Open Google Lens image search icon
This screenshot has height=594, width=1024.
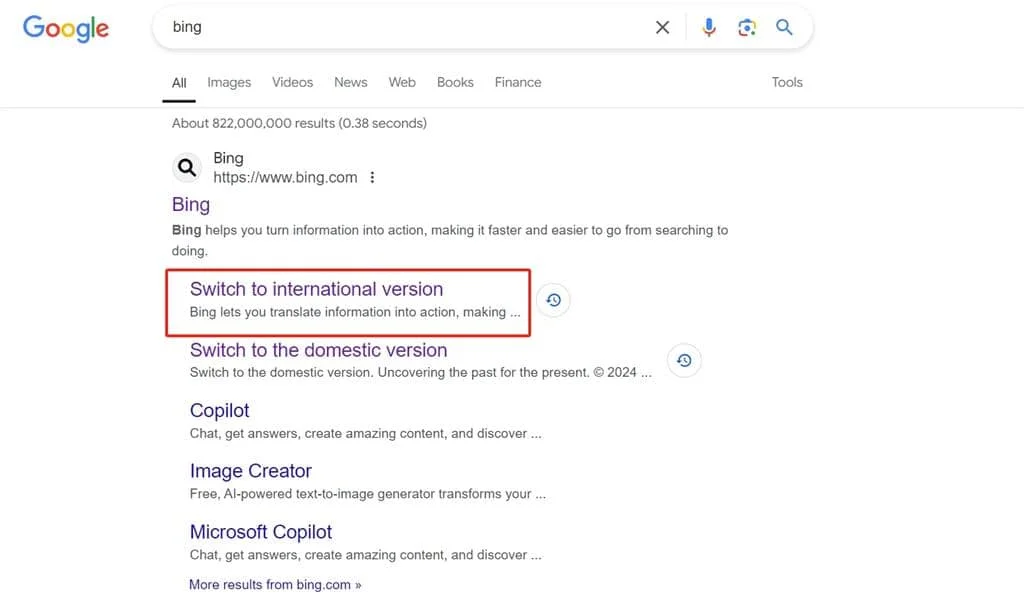pyautogui.click(x=746, y=27)
